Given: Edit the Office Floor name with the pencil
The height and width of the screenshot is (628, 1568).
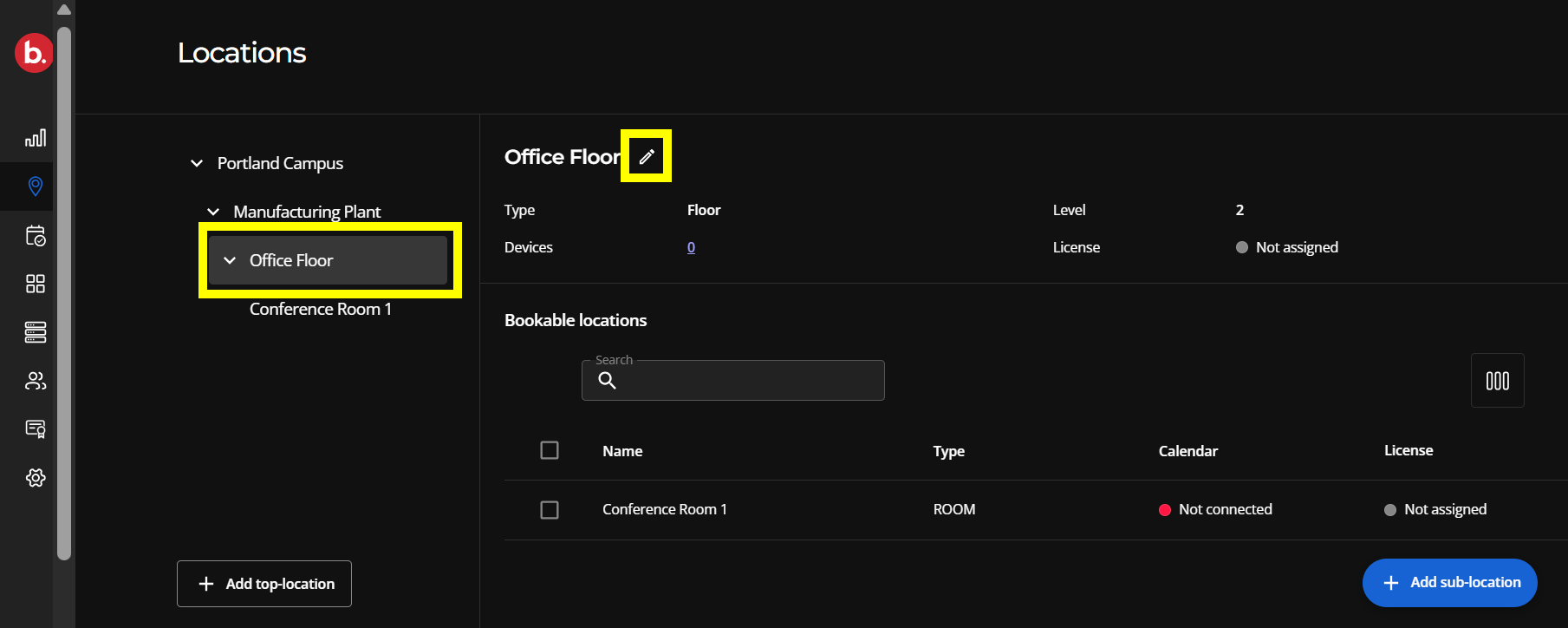Looking at the screenshot, I should (x=647, y=156).
